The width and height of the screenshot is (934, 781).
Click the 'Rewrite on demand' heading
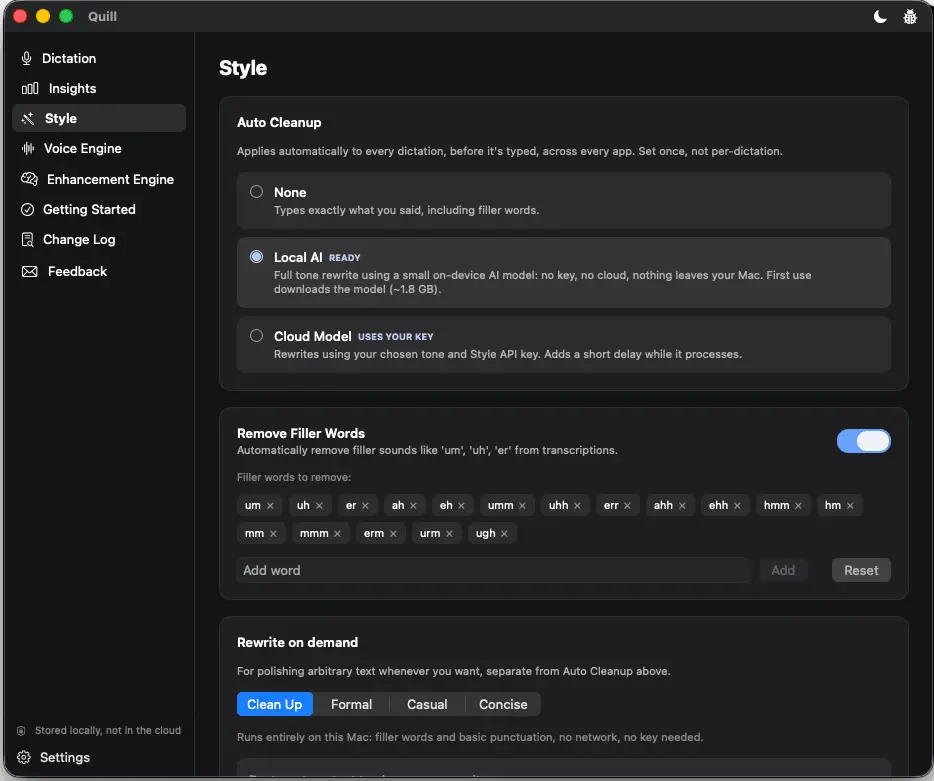coord(297,643)
